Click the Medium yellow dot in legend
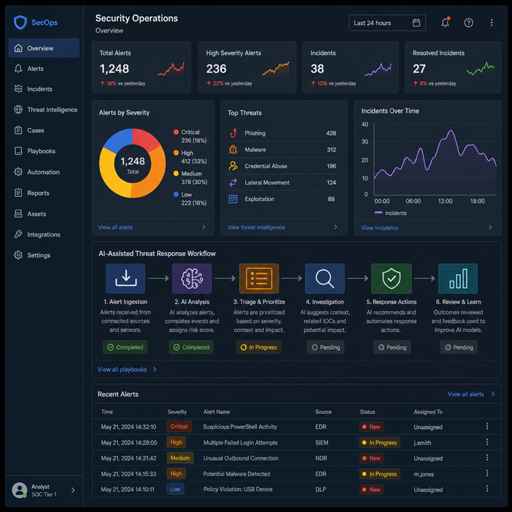The image size is (512, 512). [176, 173]
